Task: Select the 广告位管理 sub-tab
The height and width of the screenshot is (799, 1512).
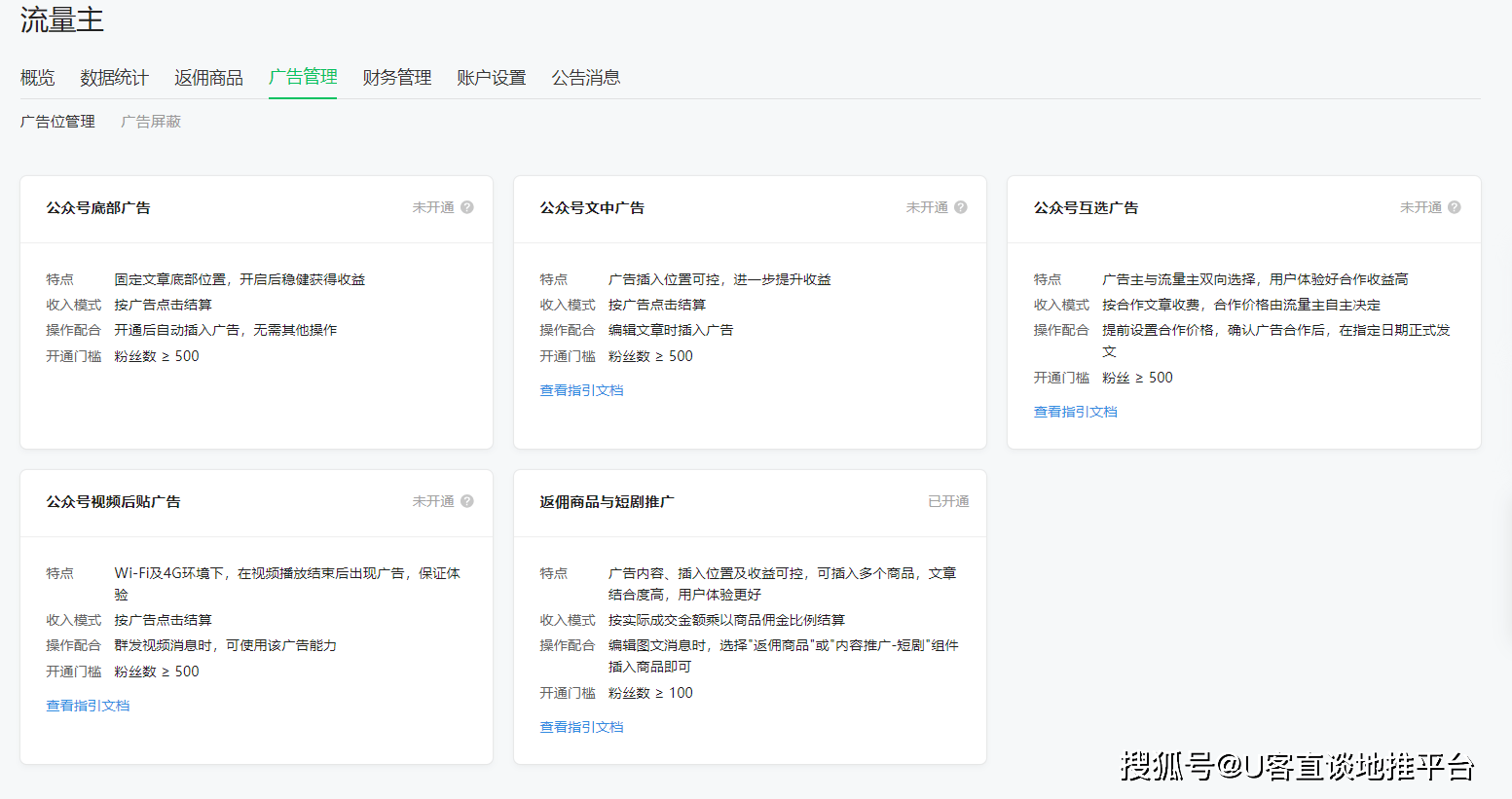Action: [57, 122]
